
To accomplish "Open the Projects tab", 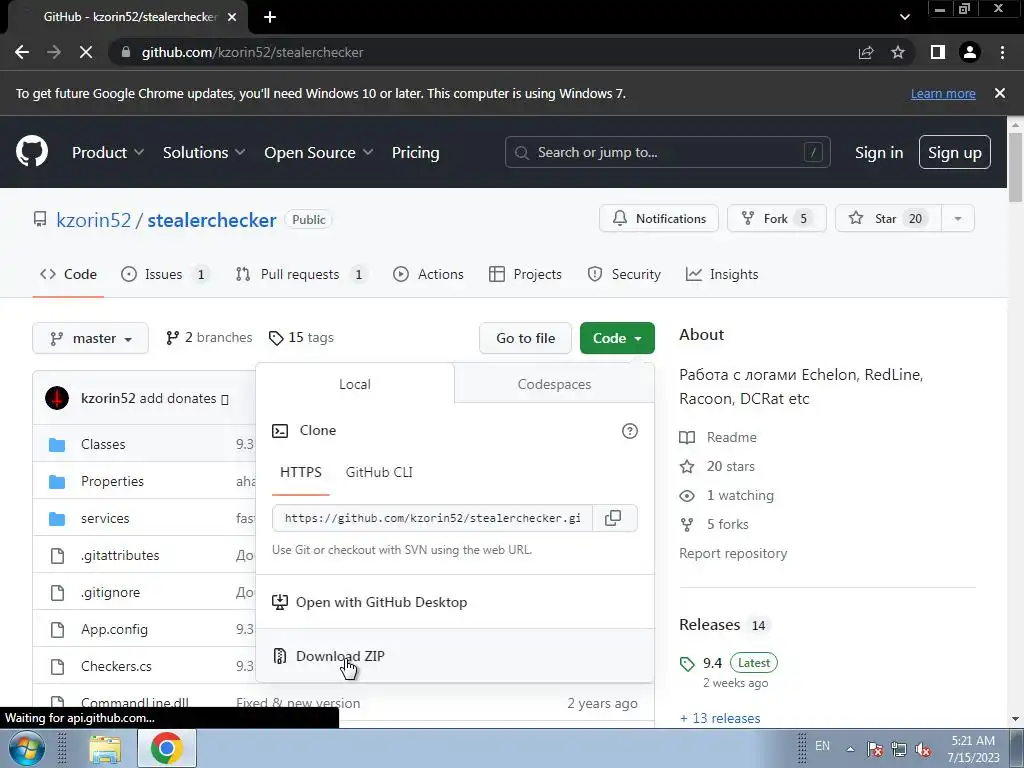I will [x=525, y=274].
